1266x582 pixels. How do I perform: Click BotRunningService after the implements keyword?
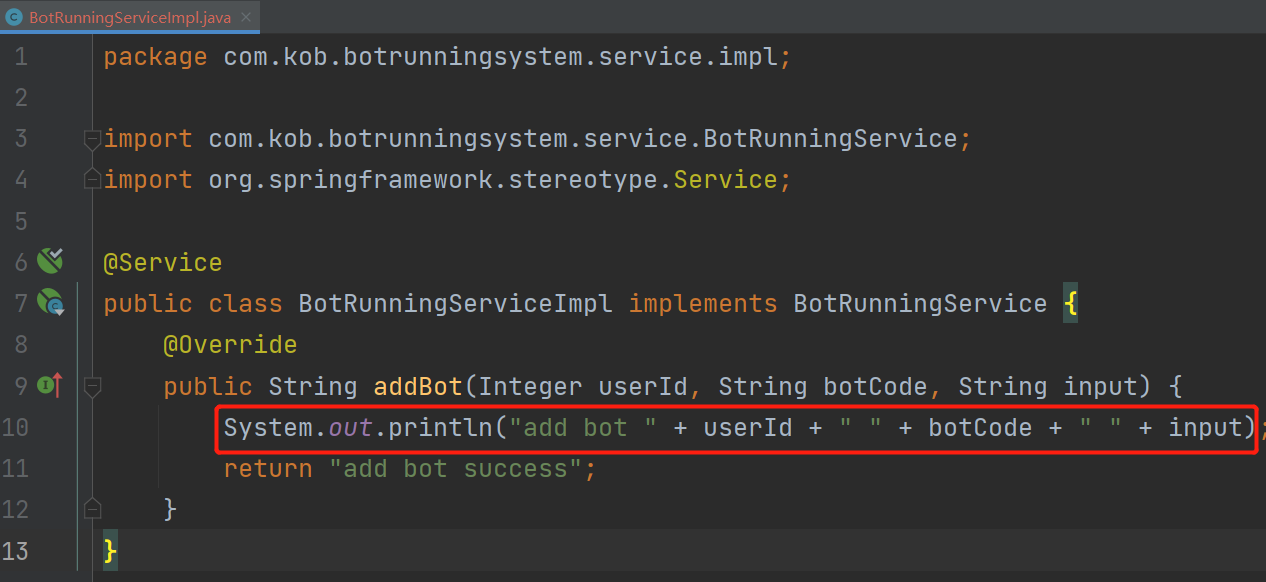(920, 303)
